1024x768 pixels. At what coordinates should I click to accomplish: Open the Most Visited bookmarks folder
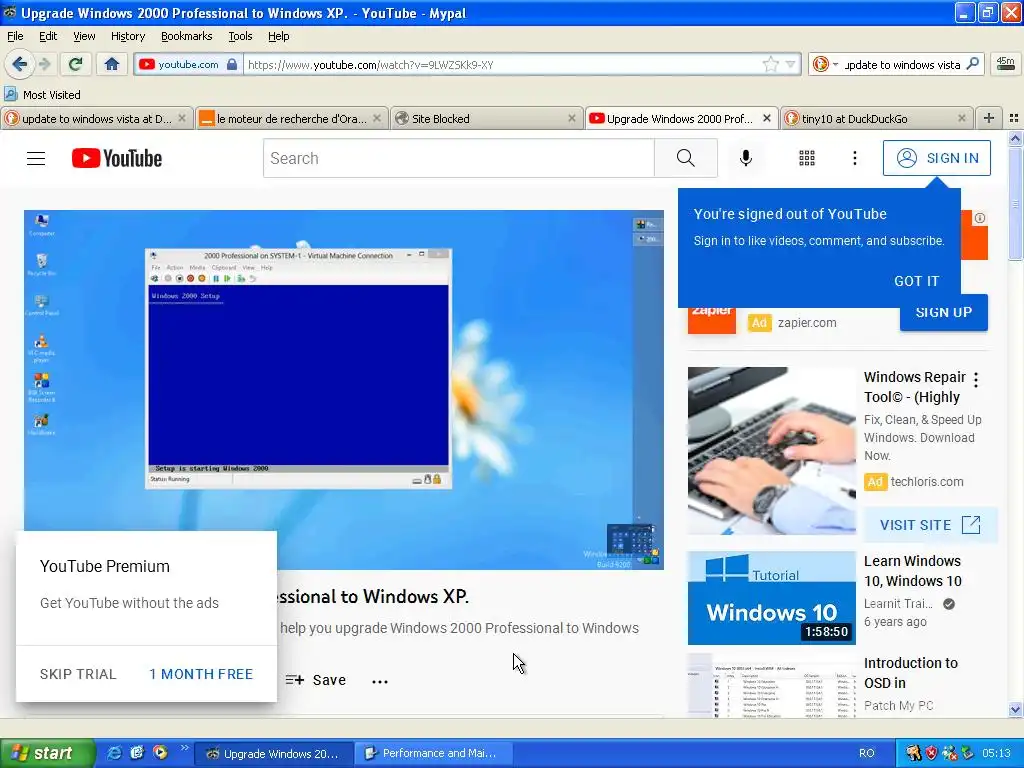pos(42,95)
